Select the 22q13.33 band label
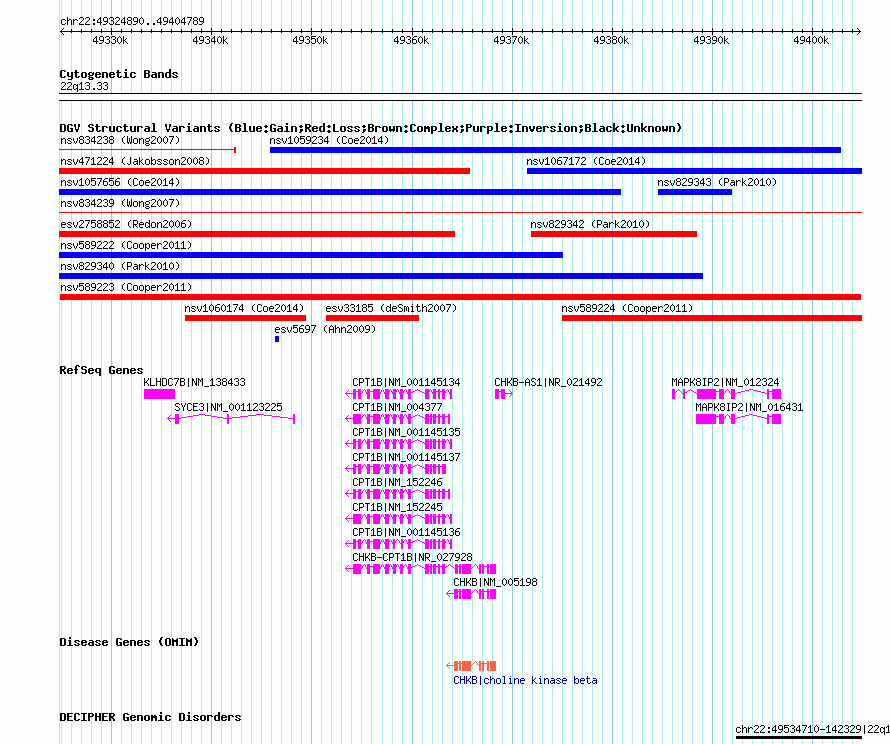Screen dimensions: 890x744 84,86
